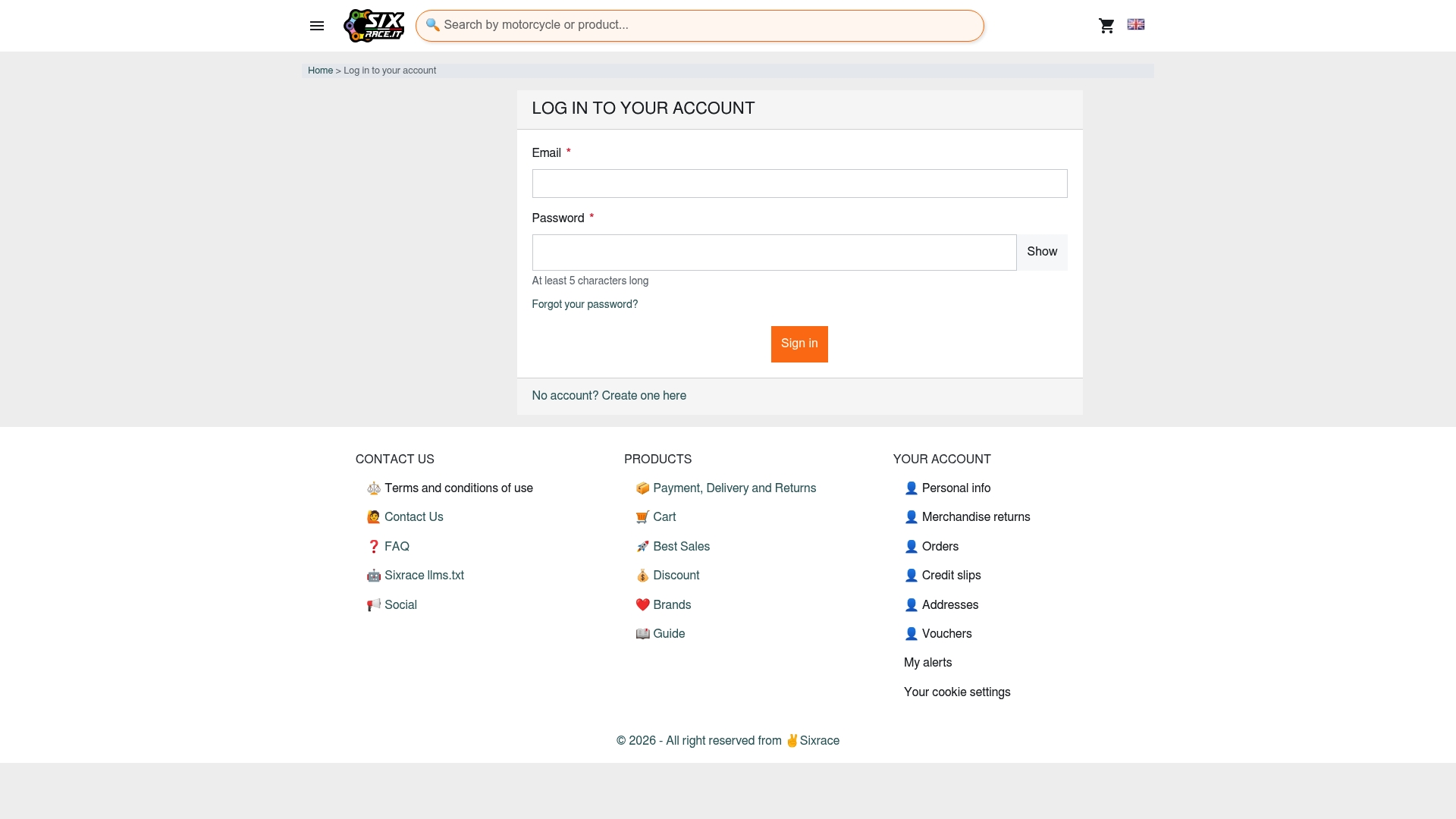
Task: Open the Brands footer link
Action: tap(672, 605)
